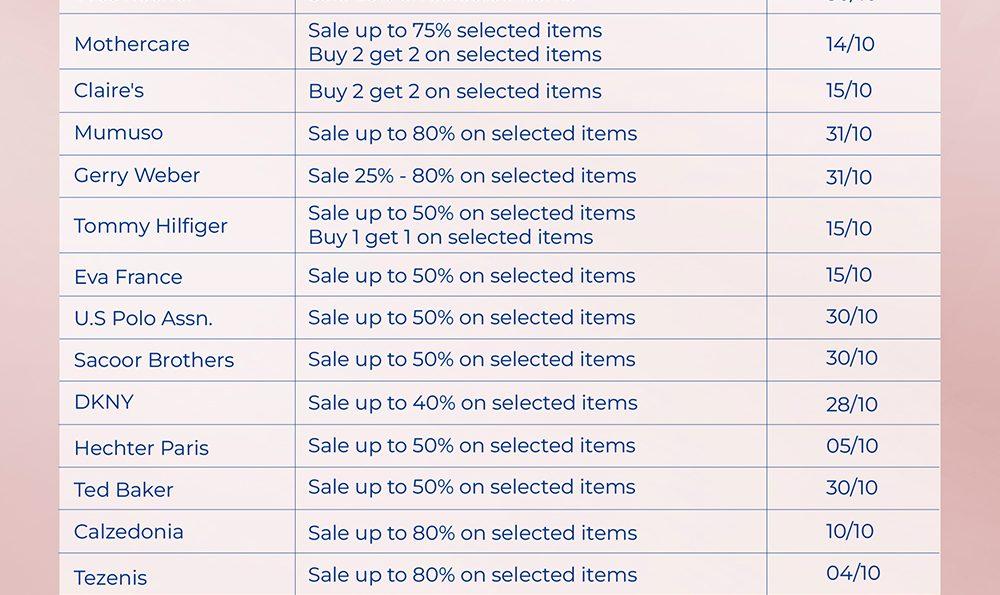Click the Mumuso store name
Screen dimensions: 1000x595
[118, 133]
